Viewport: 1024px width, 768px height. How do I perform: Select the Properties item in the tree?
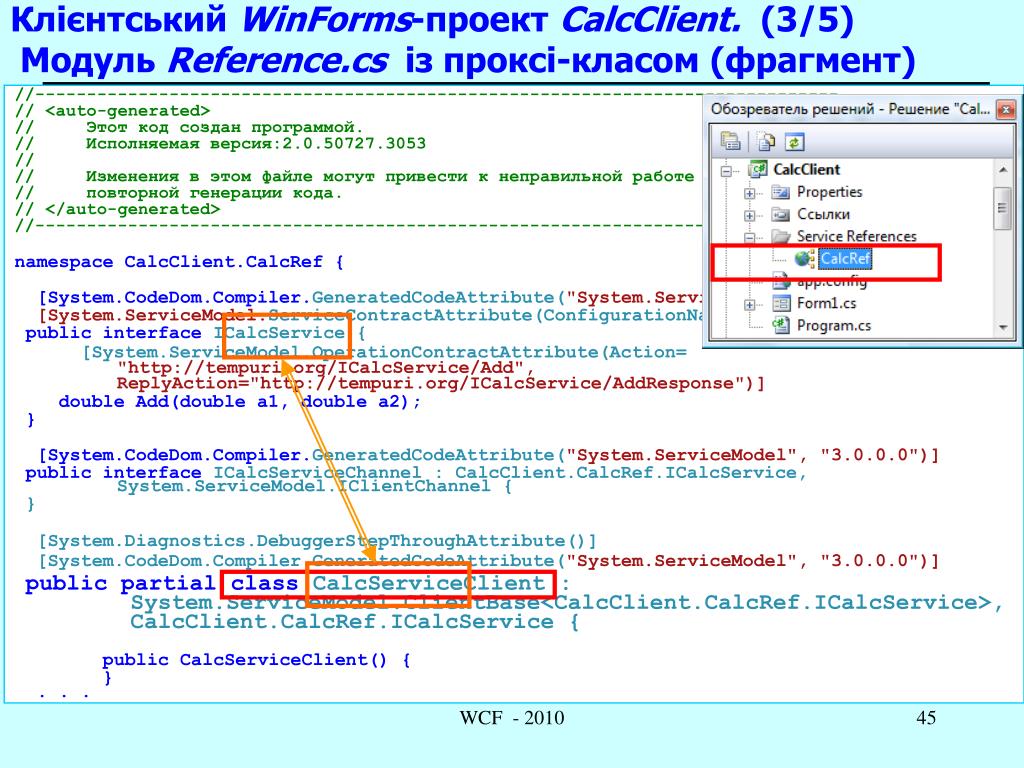click(x=829, y=192)
